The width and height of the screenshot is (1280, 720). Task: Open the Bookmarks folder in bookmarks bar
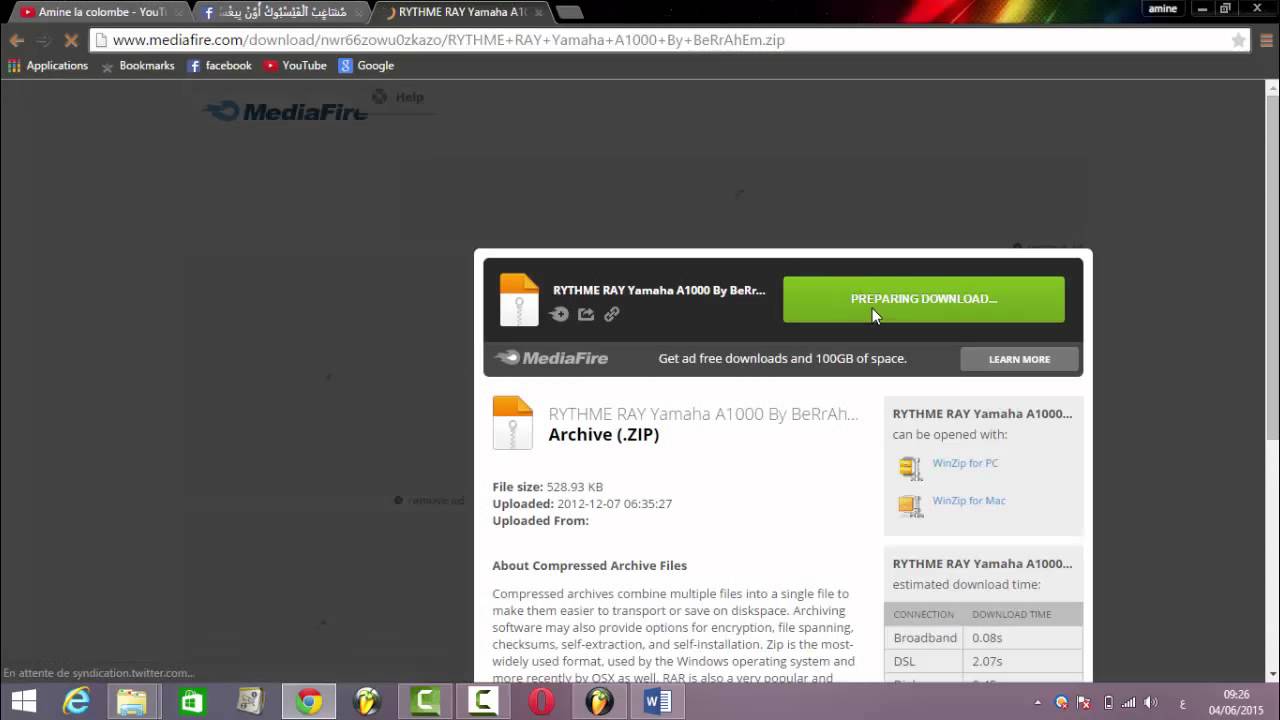pos(138,65)
